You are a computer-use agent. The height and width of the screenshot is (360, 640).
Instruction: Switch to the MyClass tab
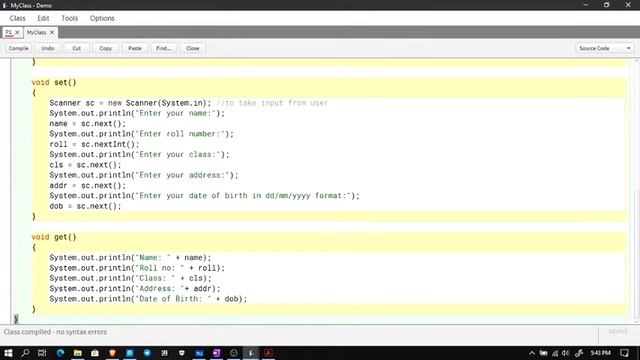[x=36, y=32]
